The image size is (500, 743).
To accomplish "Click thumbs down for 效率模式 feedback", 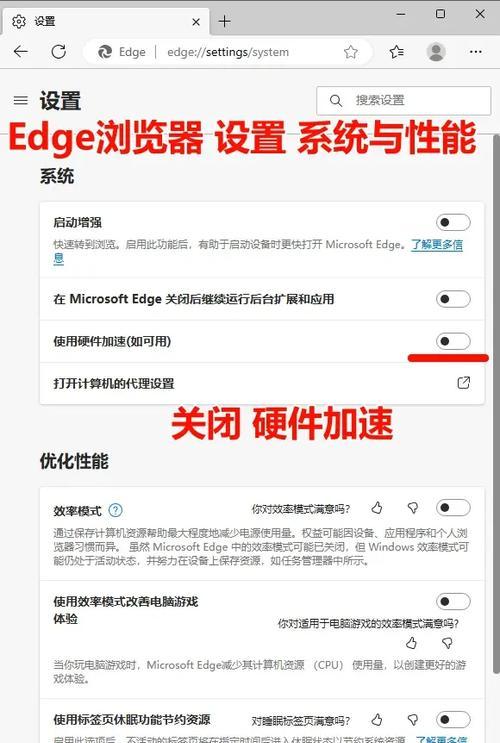I will tap(413, 508).
